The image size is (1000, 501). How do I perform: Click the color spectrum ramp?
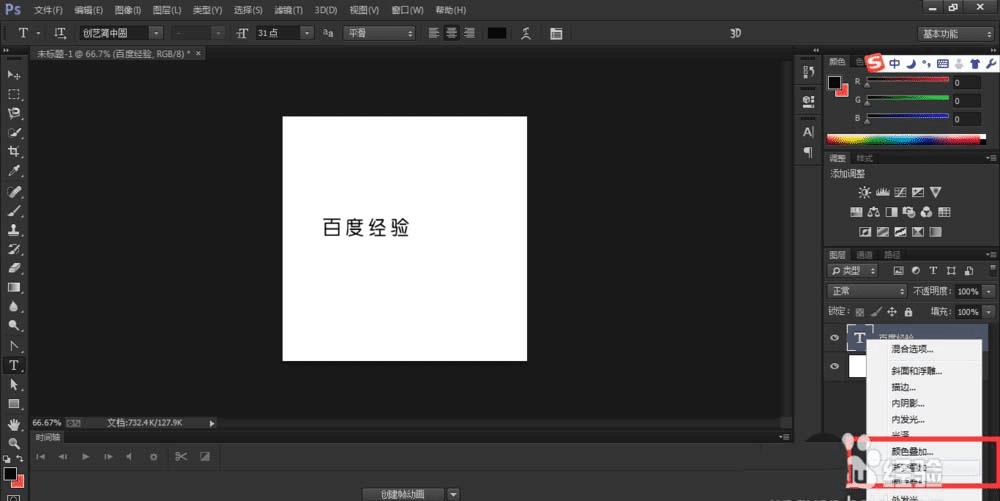(906, 139)
